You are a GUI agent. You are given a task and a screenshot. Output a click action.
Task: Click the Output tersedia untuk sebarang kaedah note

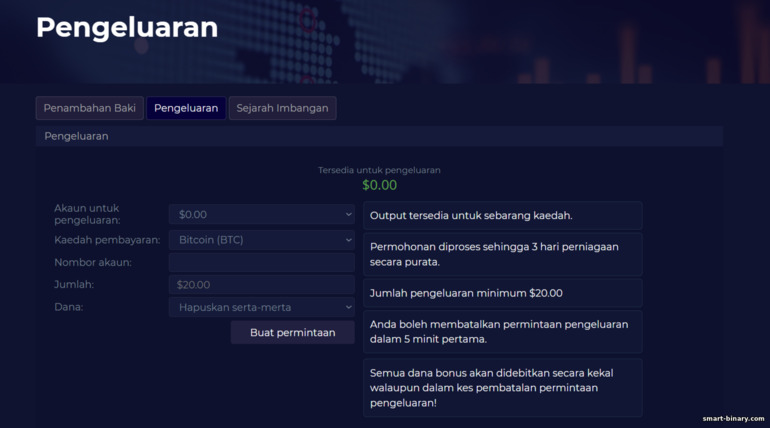coord(503,215)
